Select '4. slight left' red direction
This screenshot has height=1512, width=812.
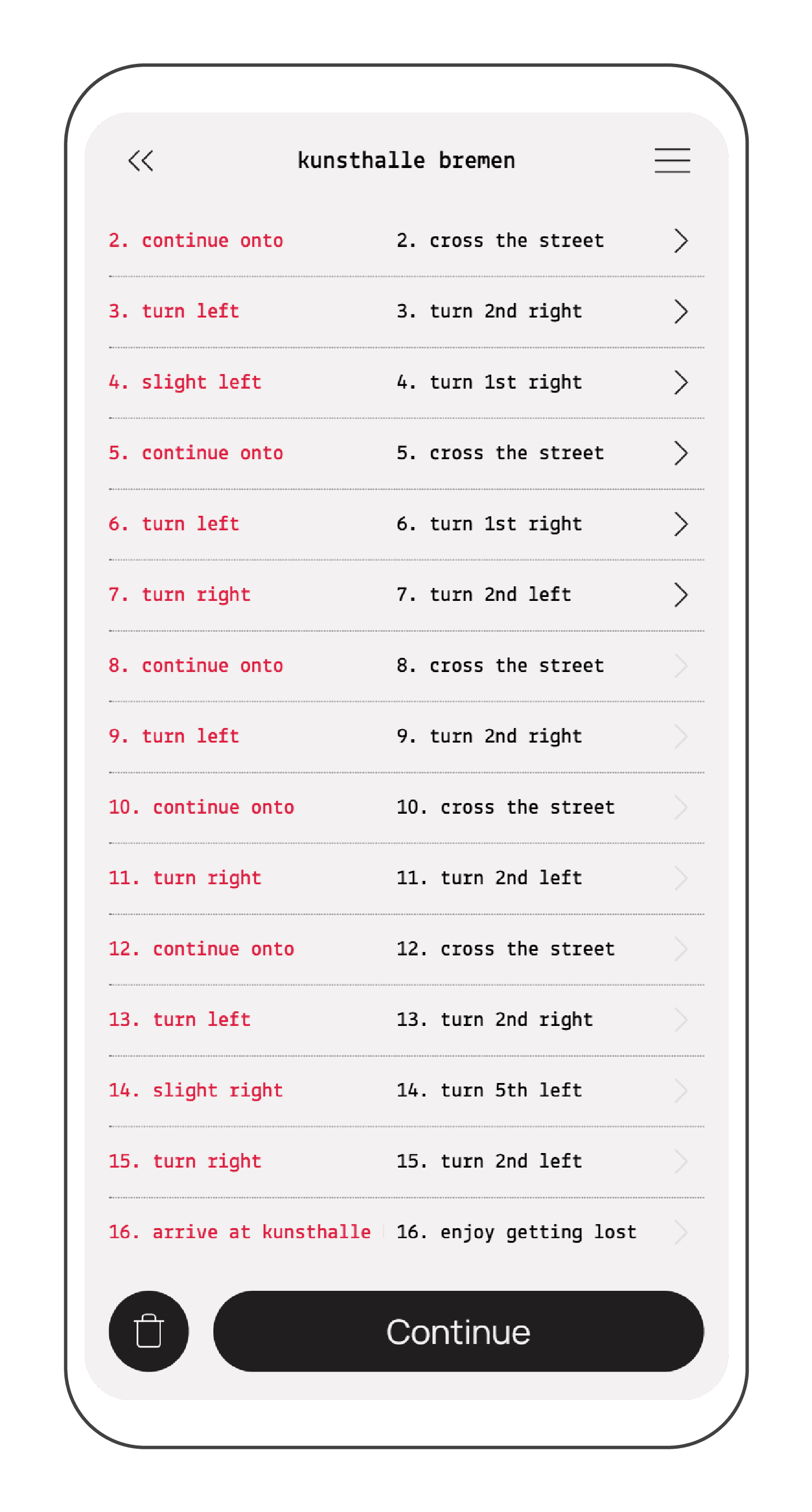tap(185, 382)
